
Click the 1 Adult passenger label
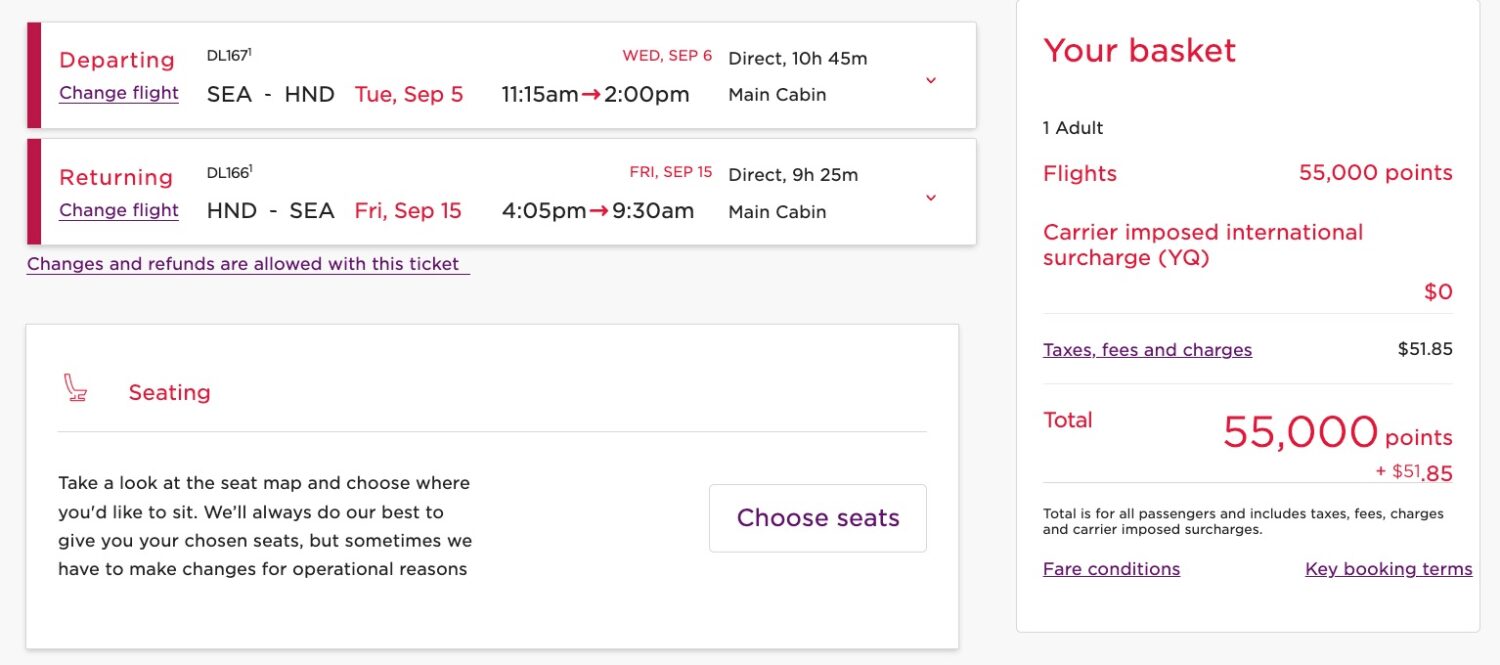[x=1072, y=127]
